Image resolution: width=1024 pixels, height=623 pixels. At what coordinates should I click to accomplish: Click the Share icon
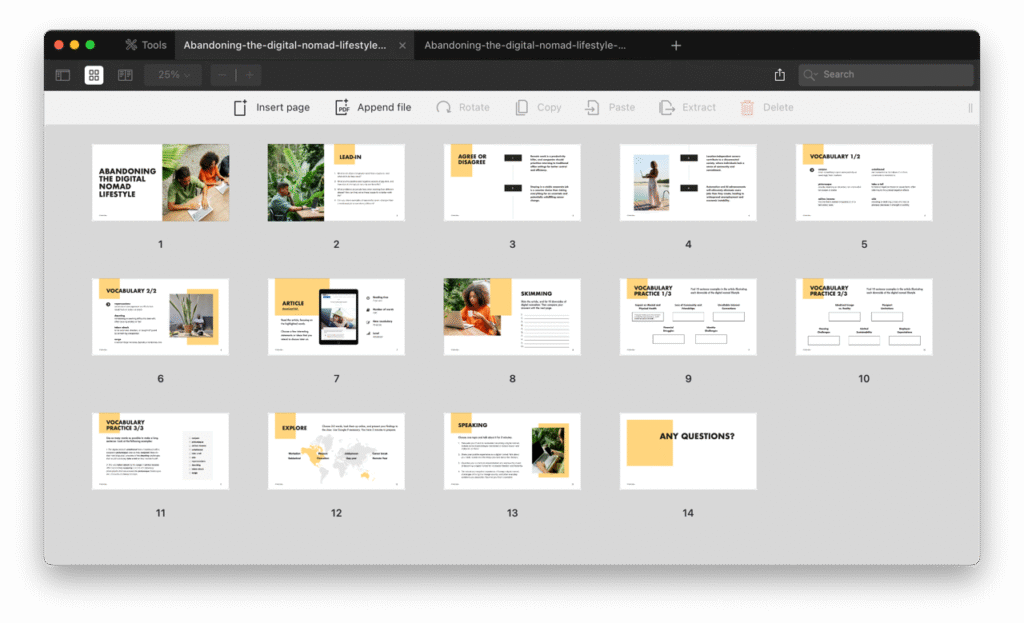click(x=780, y=75)
